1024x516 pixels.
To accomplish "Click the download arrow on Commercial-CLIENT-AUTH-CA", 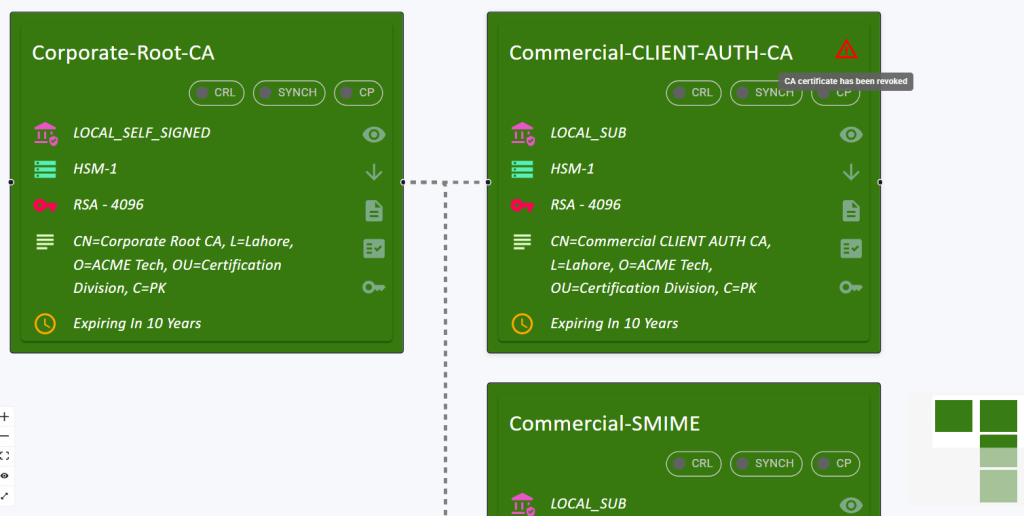I will click(851, 172).
